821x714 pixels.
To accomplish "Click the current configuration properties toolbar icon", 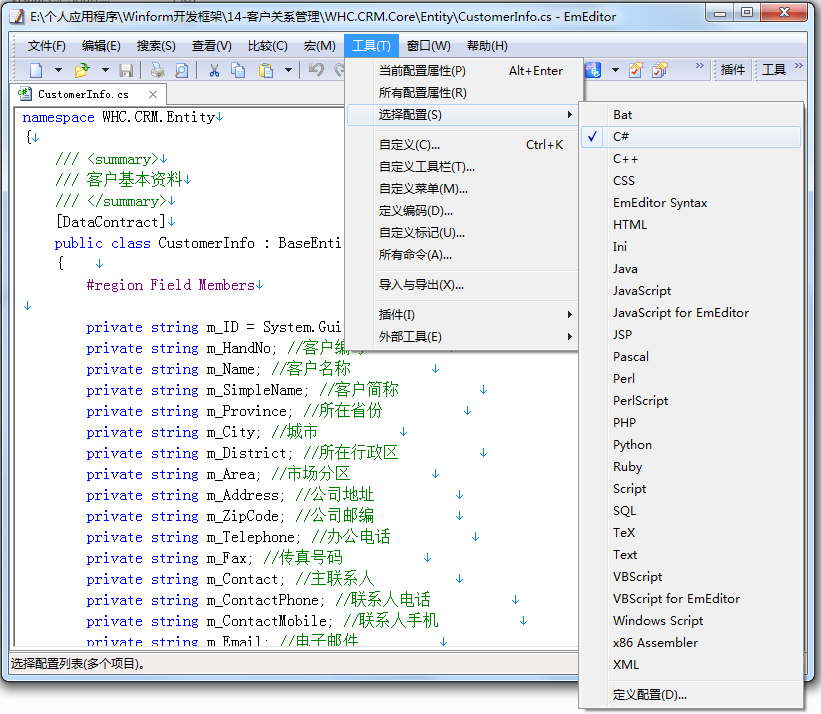I will tap(636, 70).
